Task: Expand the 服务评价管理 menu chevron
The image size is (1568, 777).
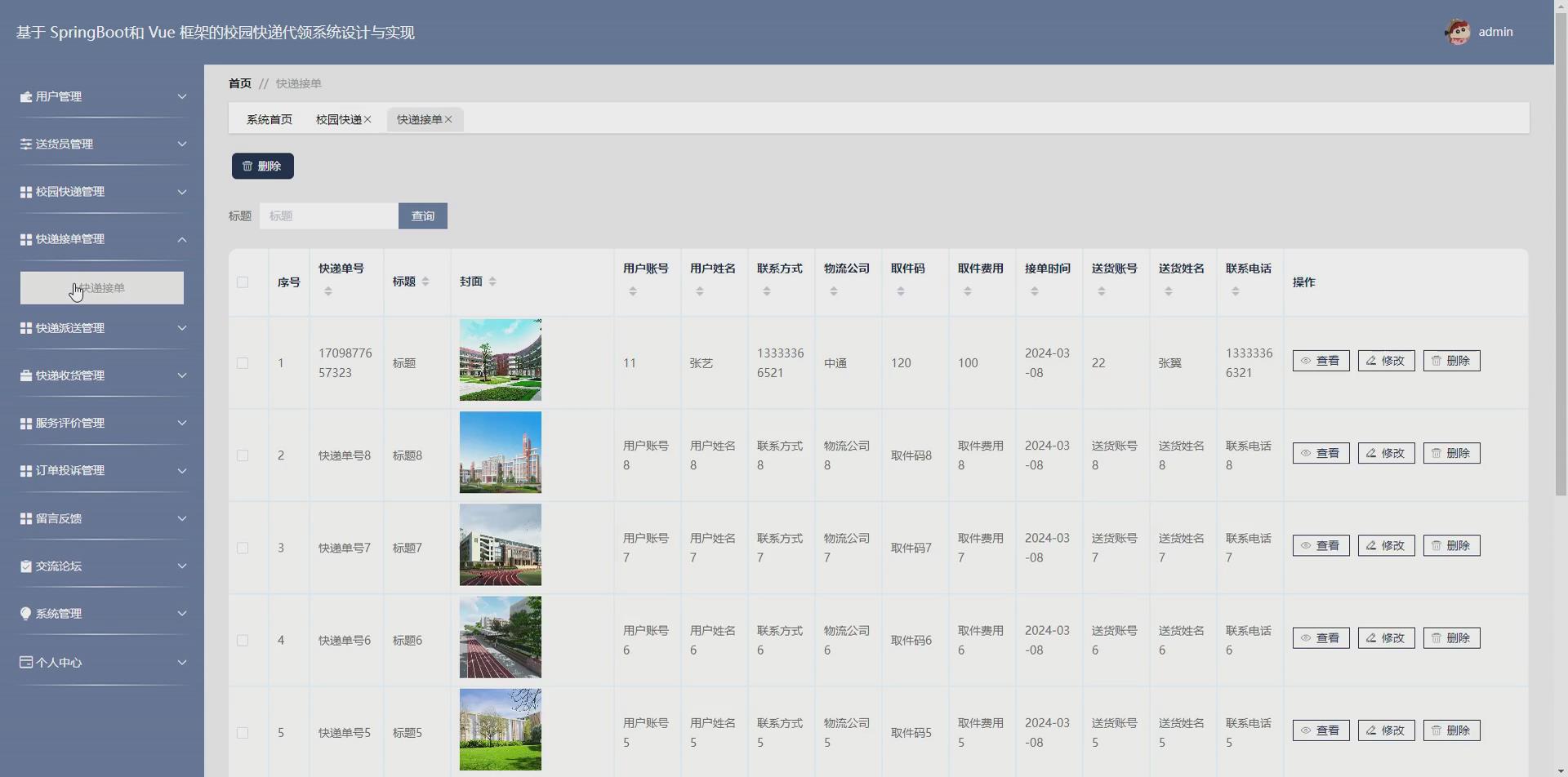Action: pyautogui.click(x=182, y=423)
